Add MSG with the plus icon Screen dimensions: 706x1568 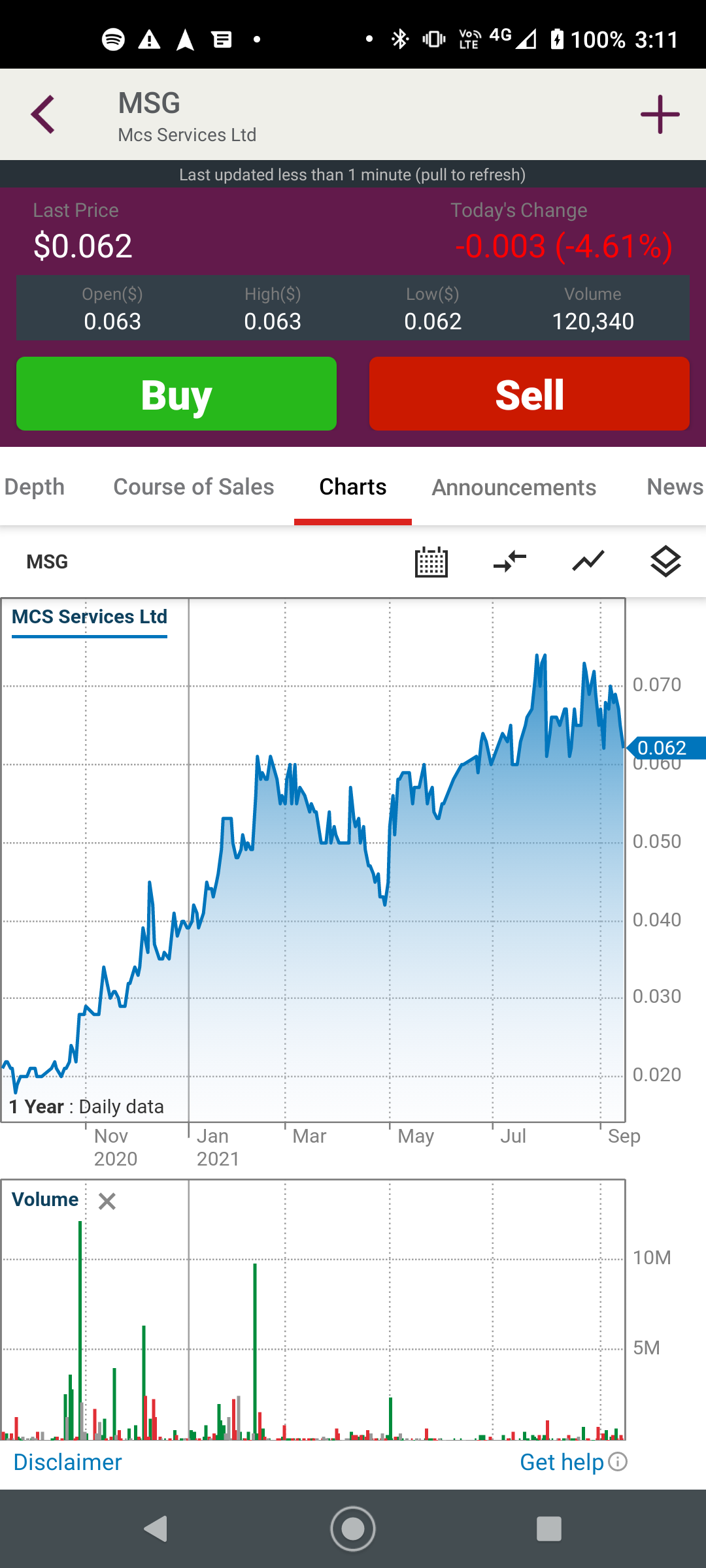660,114
